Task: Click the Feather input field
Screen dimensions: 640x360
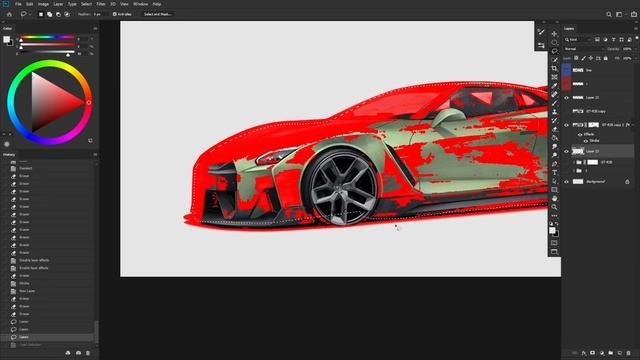Action: pyautogui.click(x=100, y=14)
